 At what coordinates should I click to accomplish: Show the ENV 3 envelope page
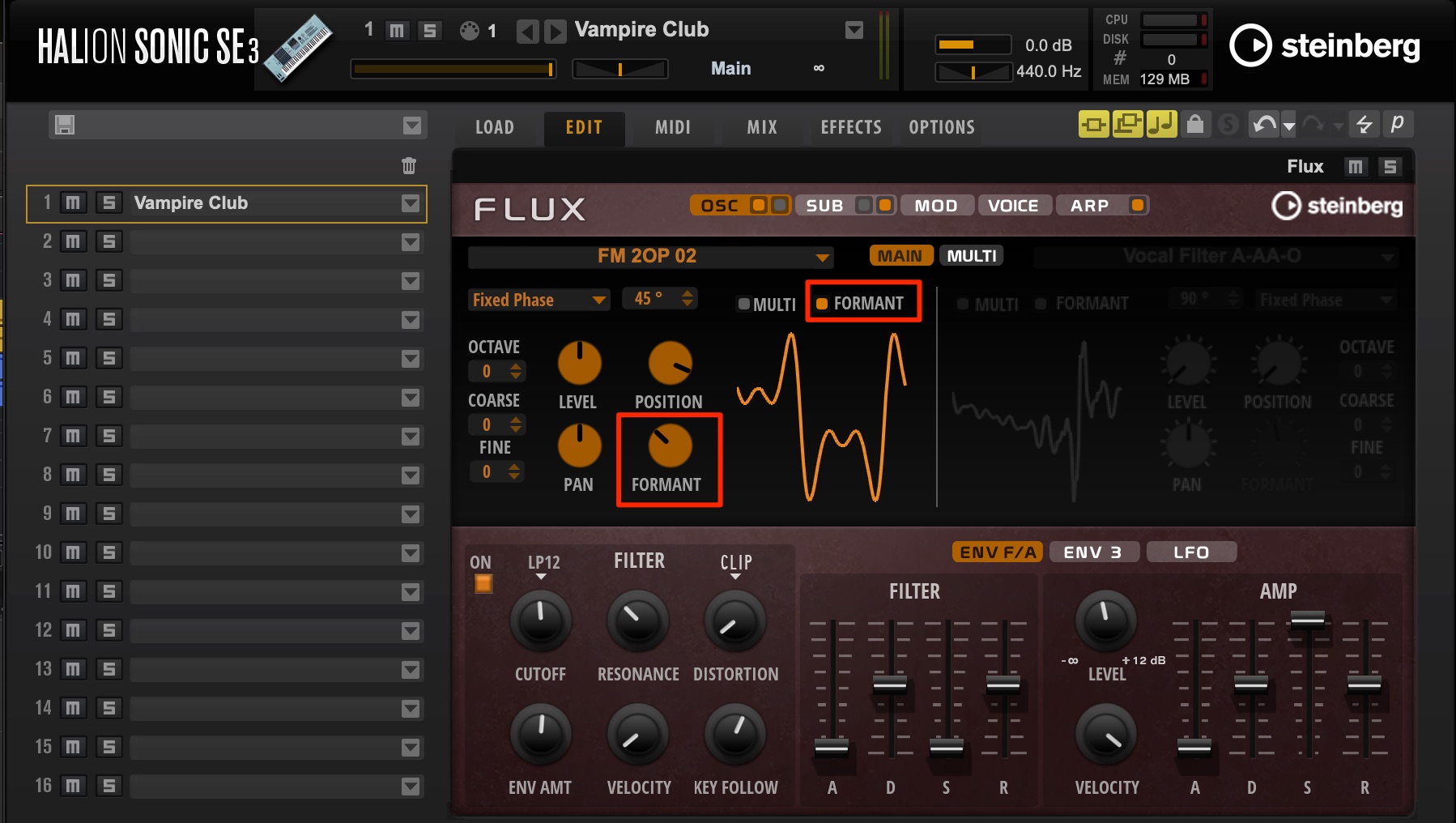pyautogui.click(x=1094, y=552)
